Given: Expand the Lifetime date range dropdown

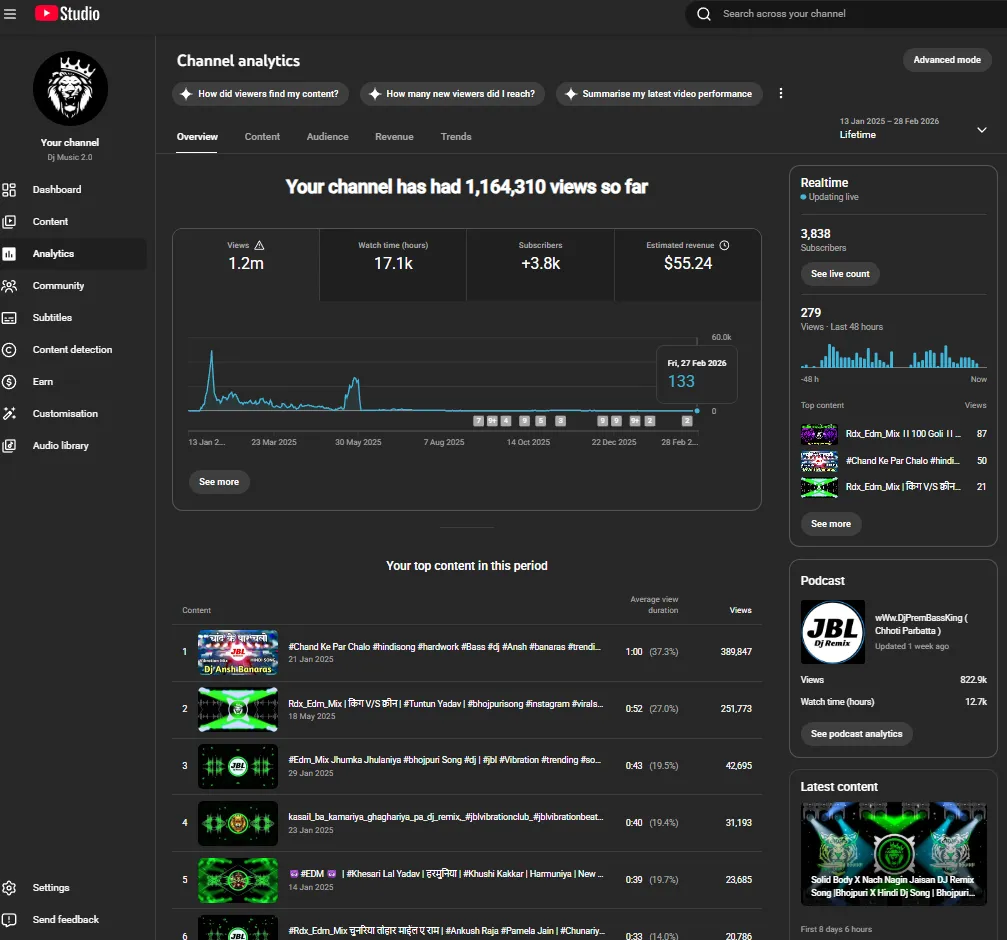Looking at the screenshot, I should click(982, 130).
